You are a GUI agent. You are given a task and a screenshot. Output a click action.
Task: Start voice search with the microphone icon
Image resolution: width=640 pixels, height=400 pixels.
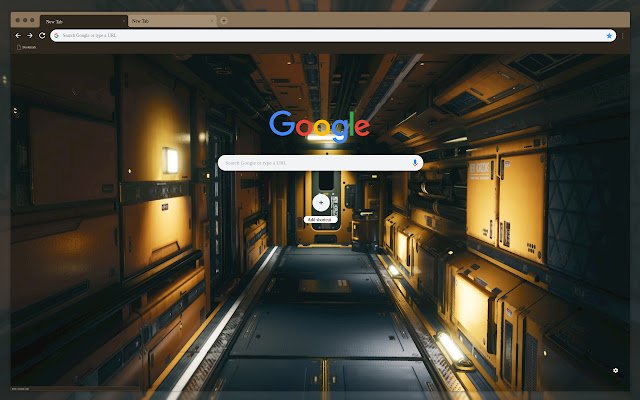tap(415, 163)
